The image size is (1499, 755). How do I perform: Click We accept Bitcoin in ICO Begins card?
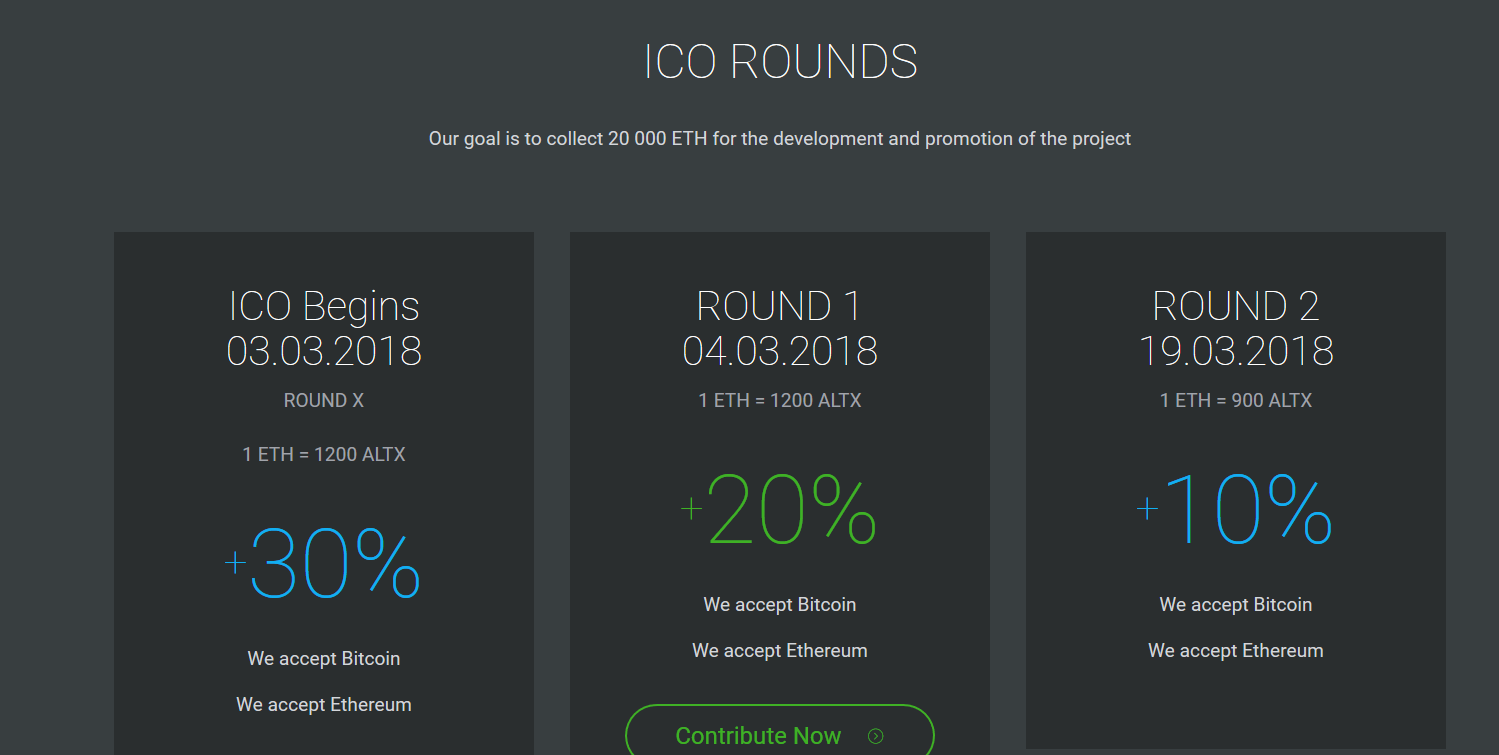[x=324, y=659]
